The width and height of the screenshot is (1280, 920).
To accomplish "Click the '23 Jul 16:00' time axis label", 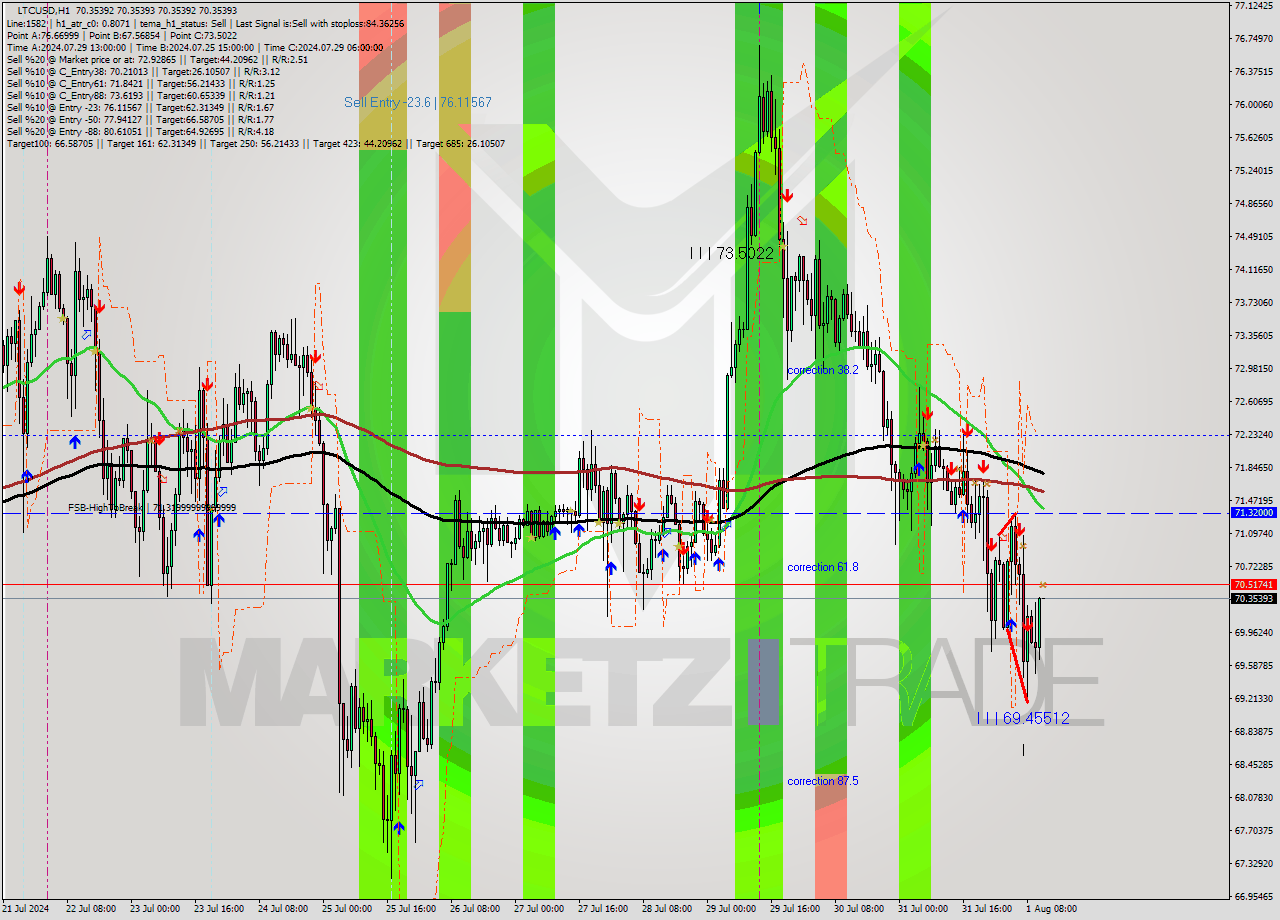I will (219, 909).
